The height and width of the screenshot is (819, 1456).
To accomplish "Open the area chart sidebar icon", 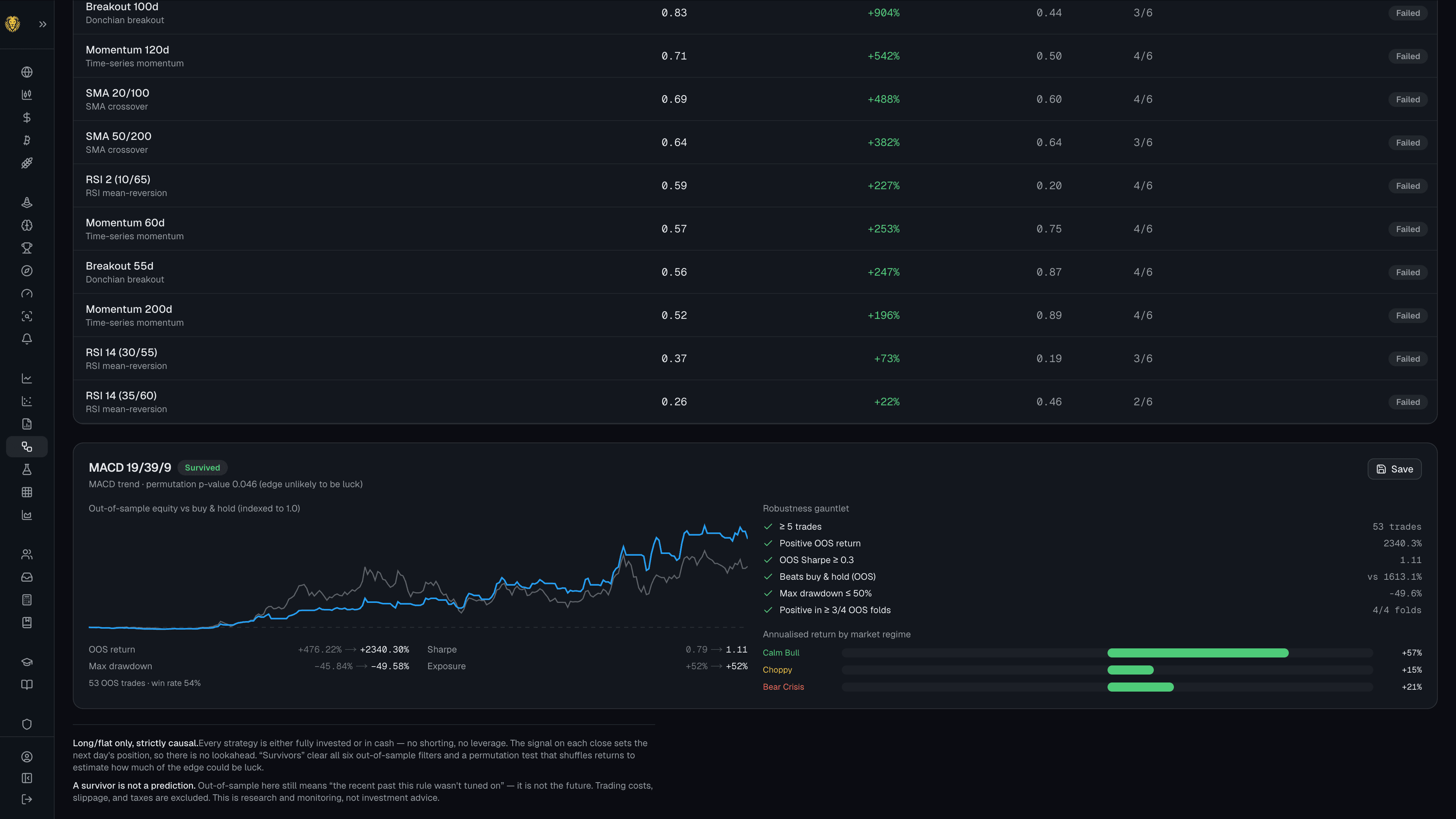I will pos(27,515).
